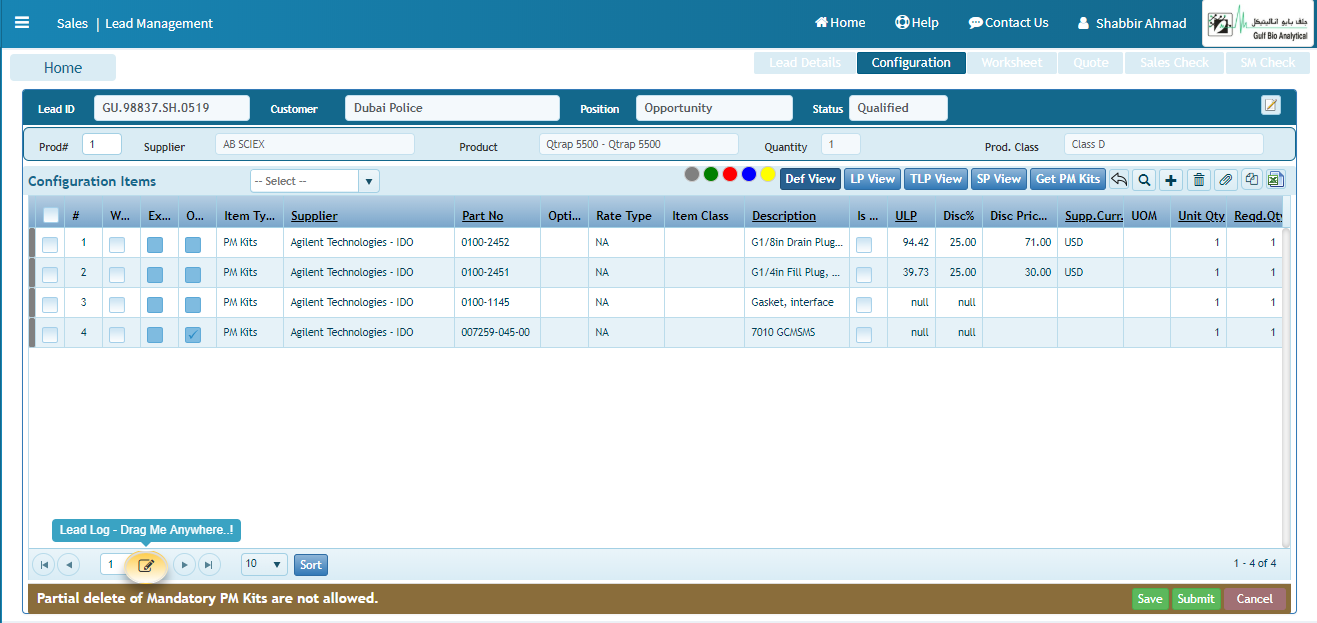1317x623 pixels.
Task: Switch to the Quote tab
Action: 1091,62
